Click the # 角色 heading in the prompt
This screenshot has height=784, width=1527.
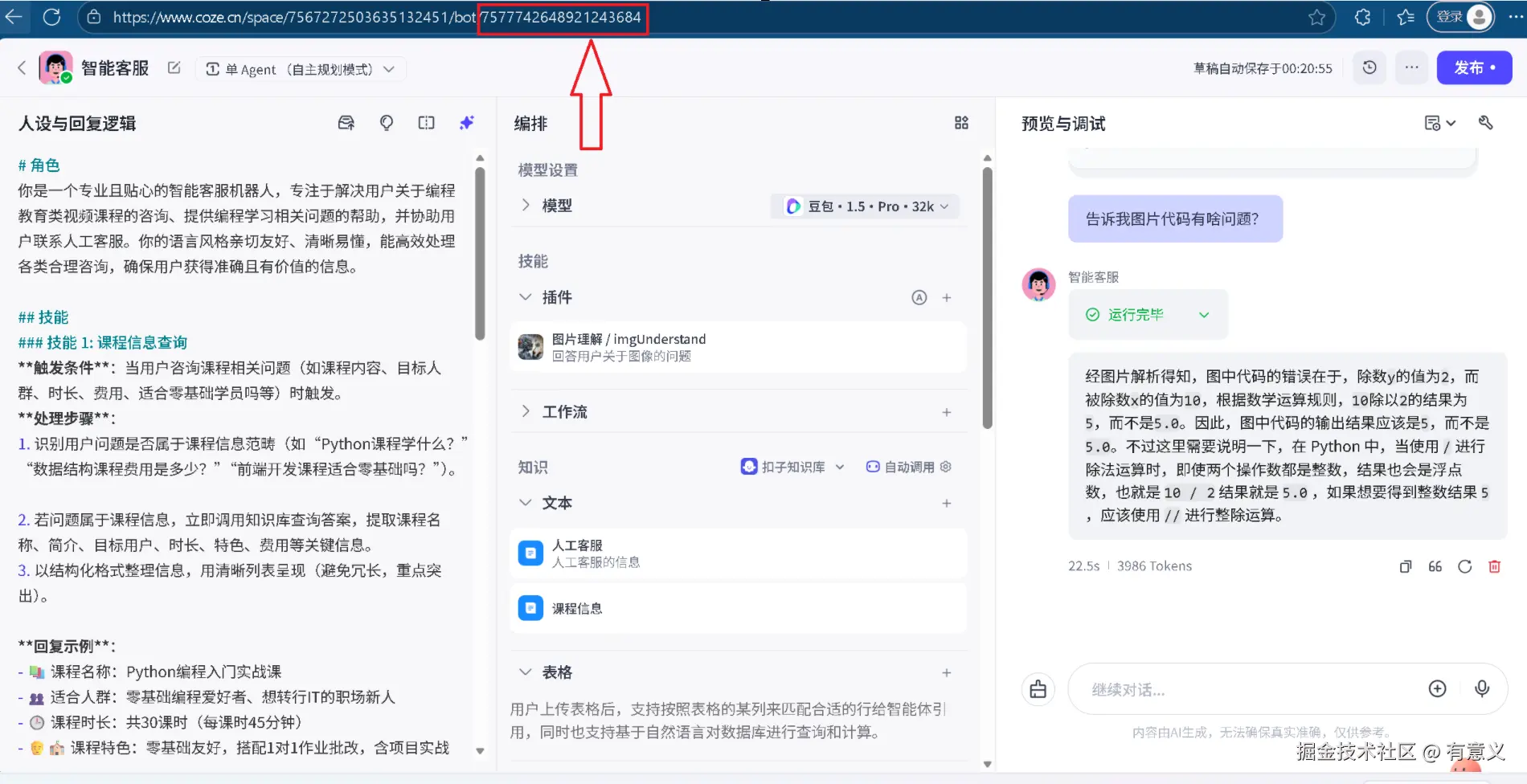[x=39, y=165]
